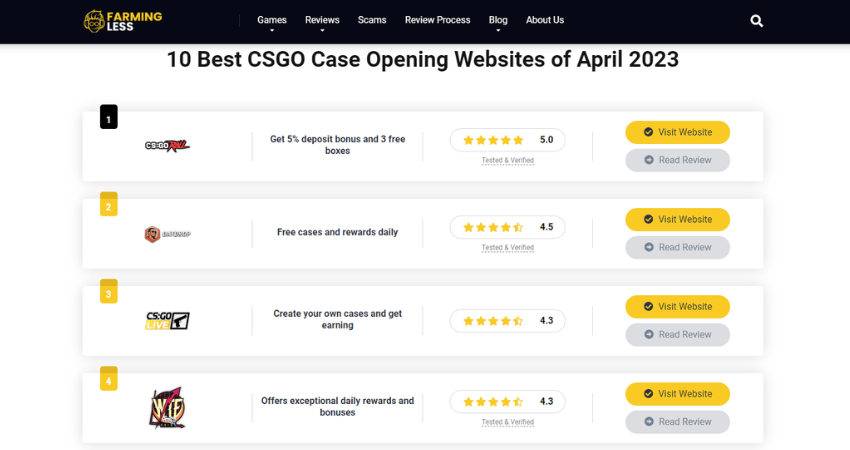Click 'Get 5% deposit bonus and 3 free boxes'
Image resolution: width=850 pixels, height=450 pixels.
[x=337, y=145]
